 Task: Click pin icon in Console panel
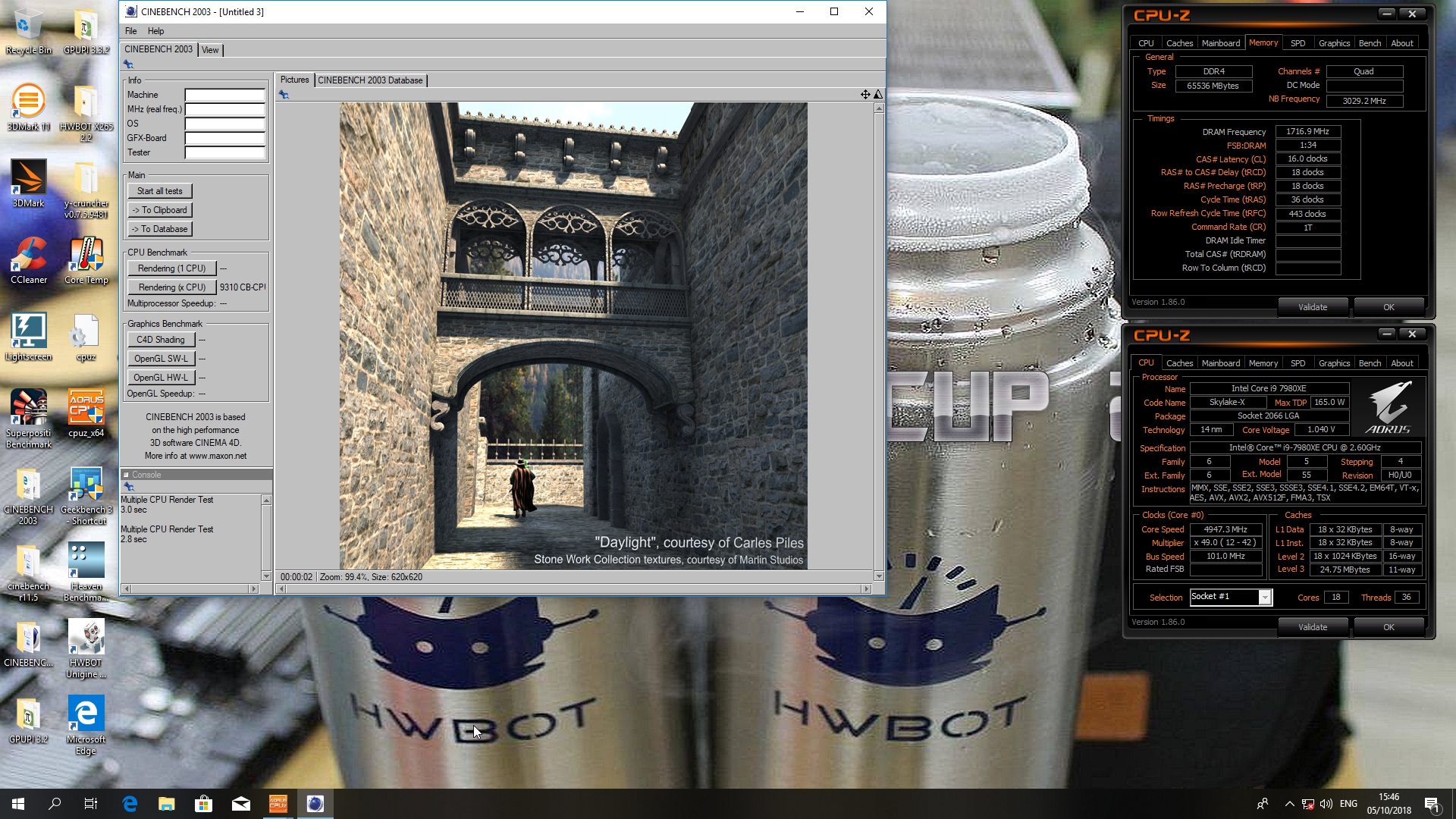128,487
